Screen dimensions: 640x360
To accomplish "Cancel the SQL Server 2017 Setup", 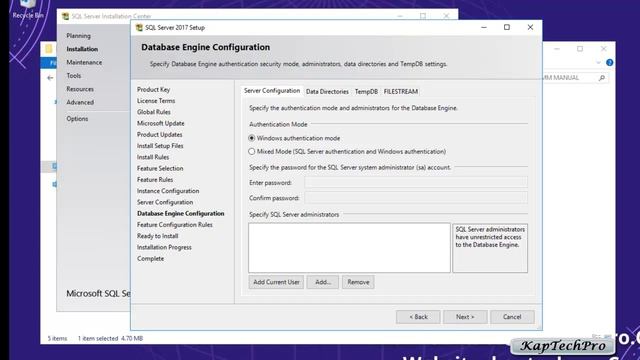I will (512, 317).
